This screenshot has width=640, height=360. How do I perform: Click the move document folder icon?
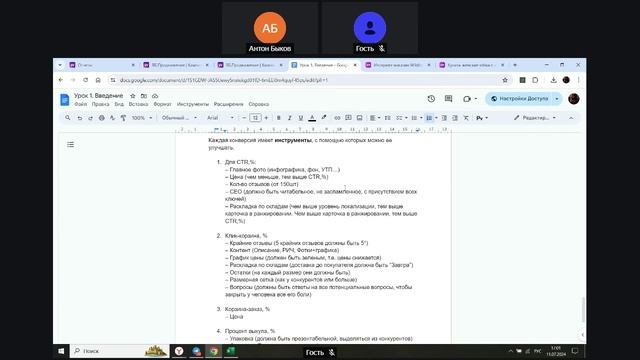tap(144, 96)
